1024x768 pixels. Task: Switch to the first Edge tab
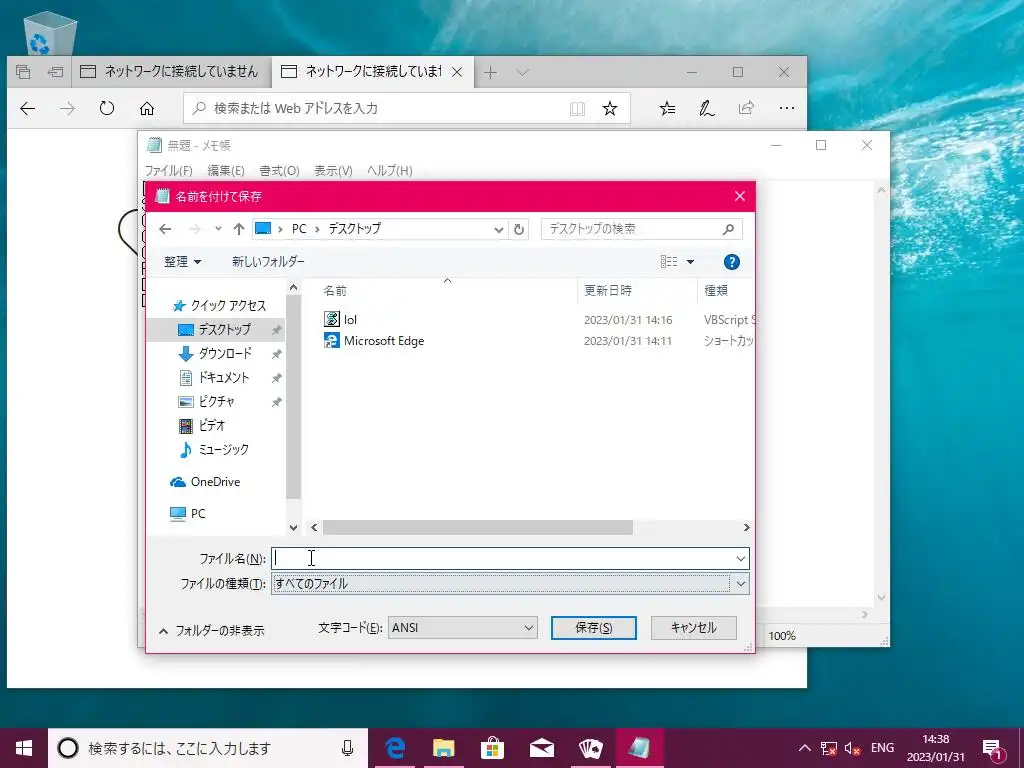(x=170, y=72)
